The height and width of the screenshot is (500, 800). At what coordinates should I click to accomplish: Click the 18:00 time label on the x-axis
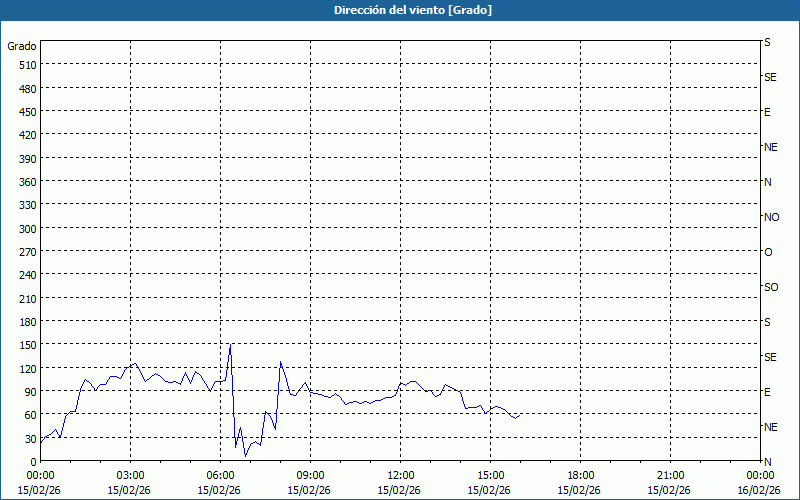tap(580, 475)
